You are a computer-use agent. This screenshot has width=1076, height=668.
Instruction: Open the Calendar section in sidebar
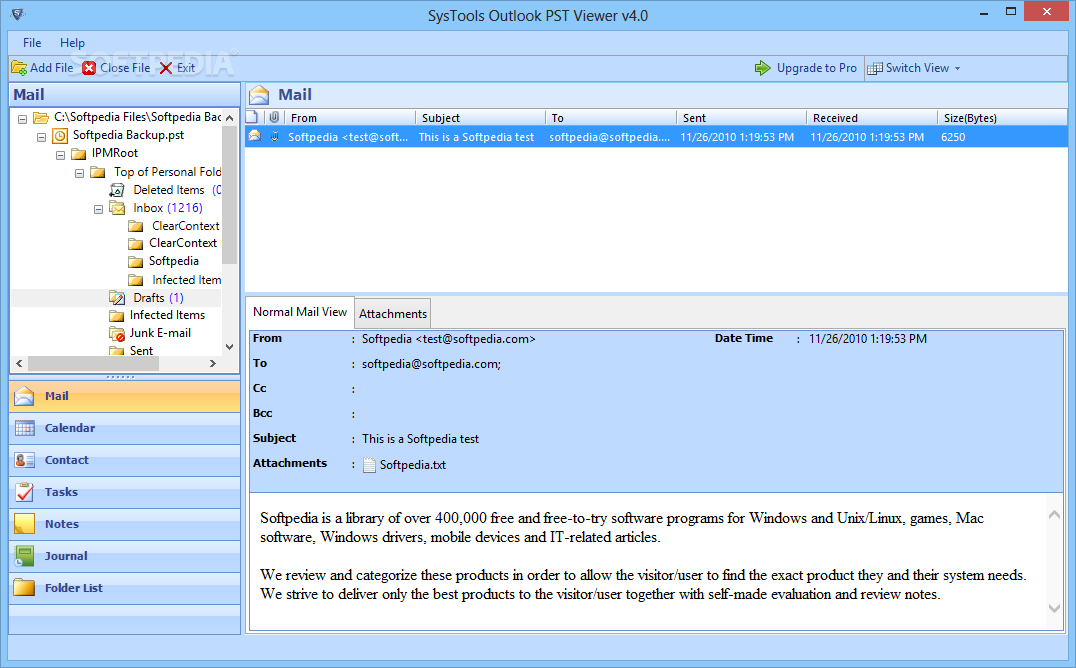(x=69, y=428)
